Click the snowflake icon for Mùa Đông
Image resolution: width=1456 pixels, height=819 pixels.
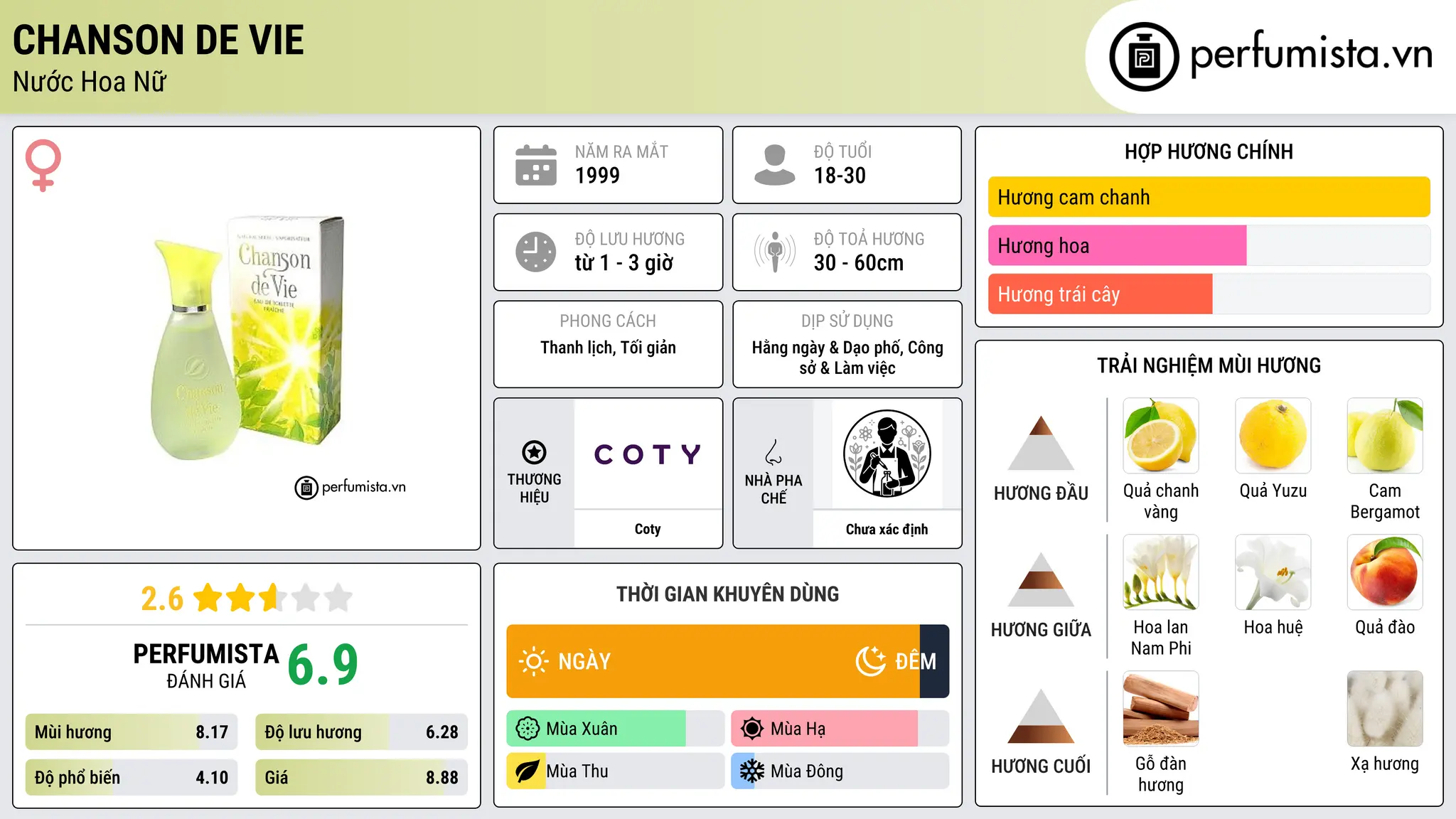[x=752, y=771]
